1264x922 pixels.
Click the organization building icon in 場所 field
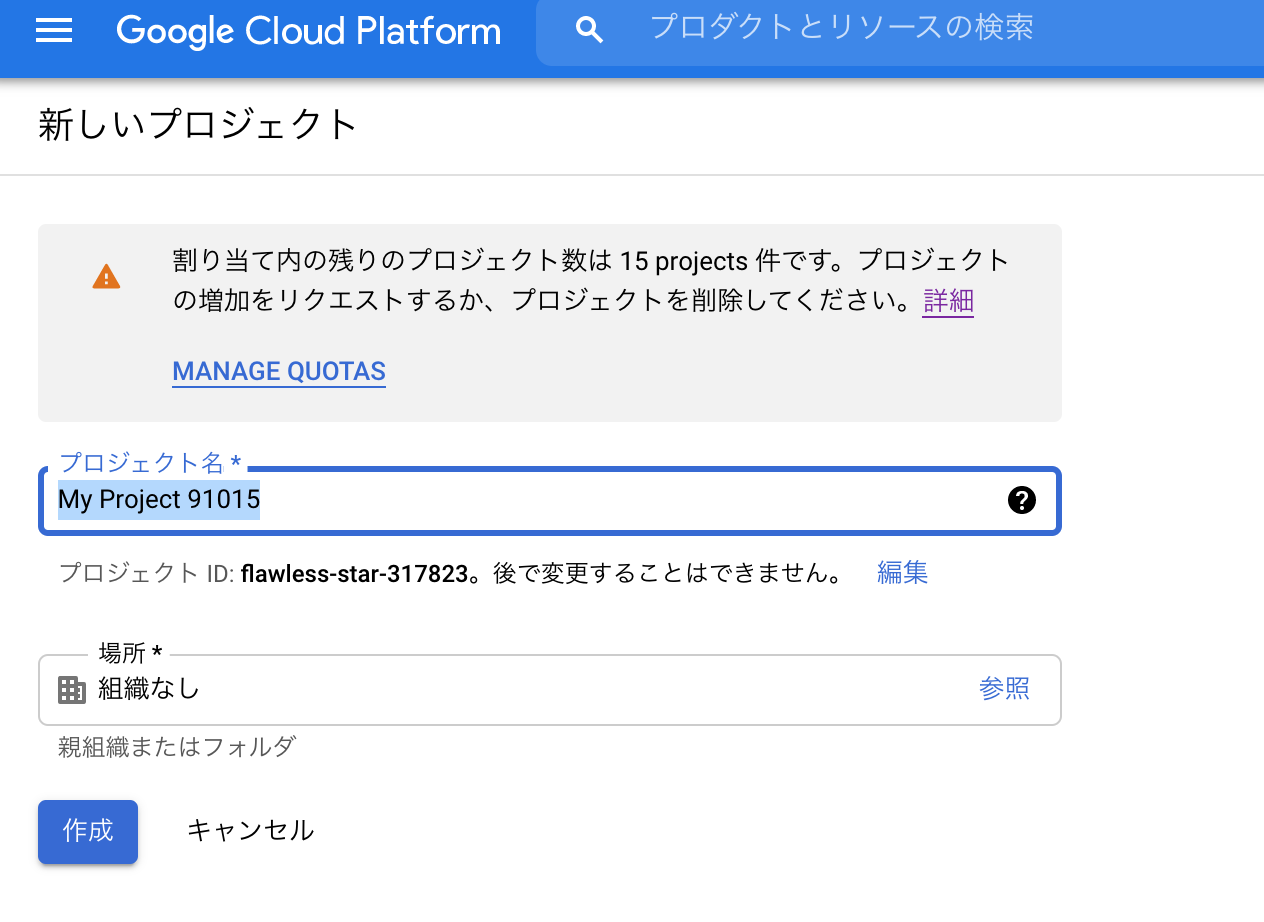click(x=70, y=689)
